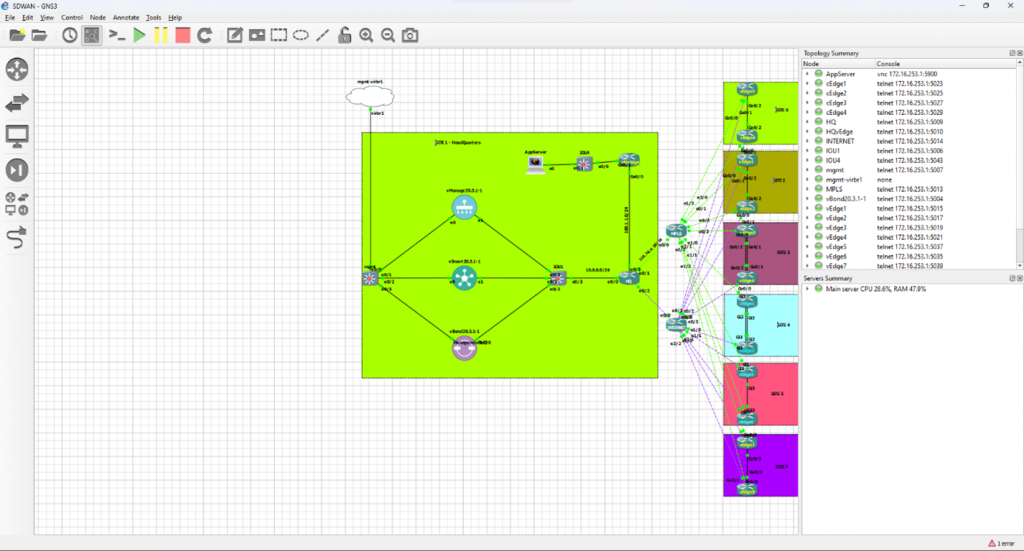Browse switches in the device sidebar
The image size is (1024, 551).
(x=17, y=102)
